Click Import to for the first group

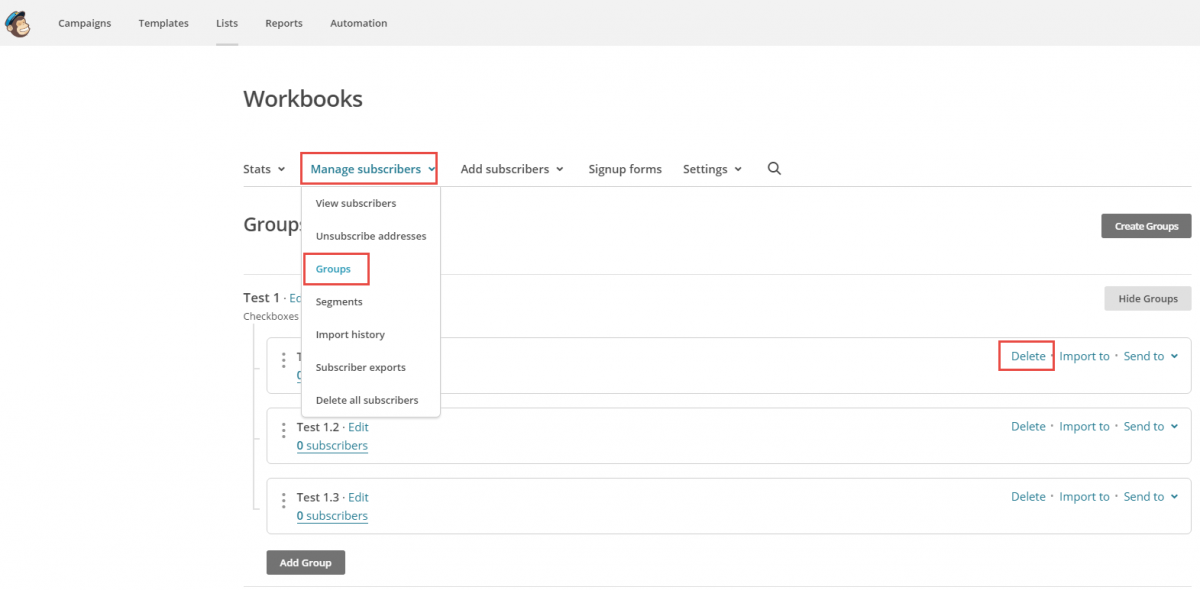(x=1084, y=356)
